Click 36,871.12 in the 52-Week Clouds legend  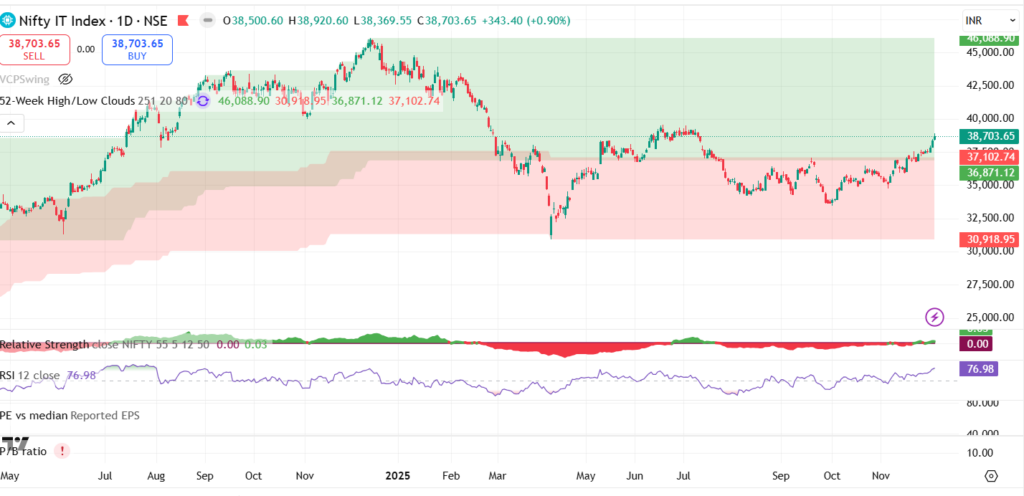(357, 101)
